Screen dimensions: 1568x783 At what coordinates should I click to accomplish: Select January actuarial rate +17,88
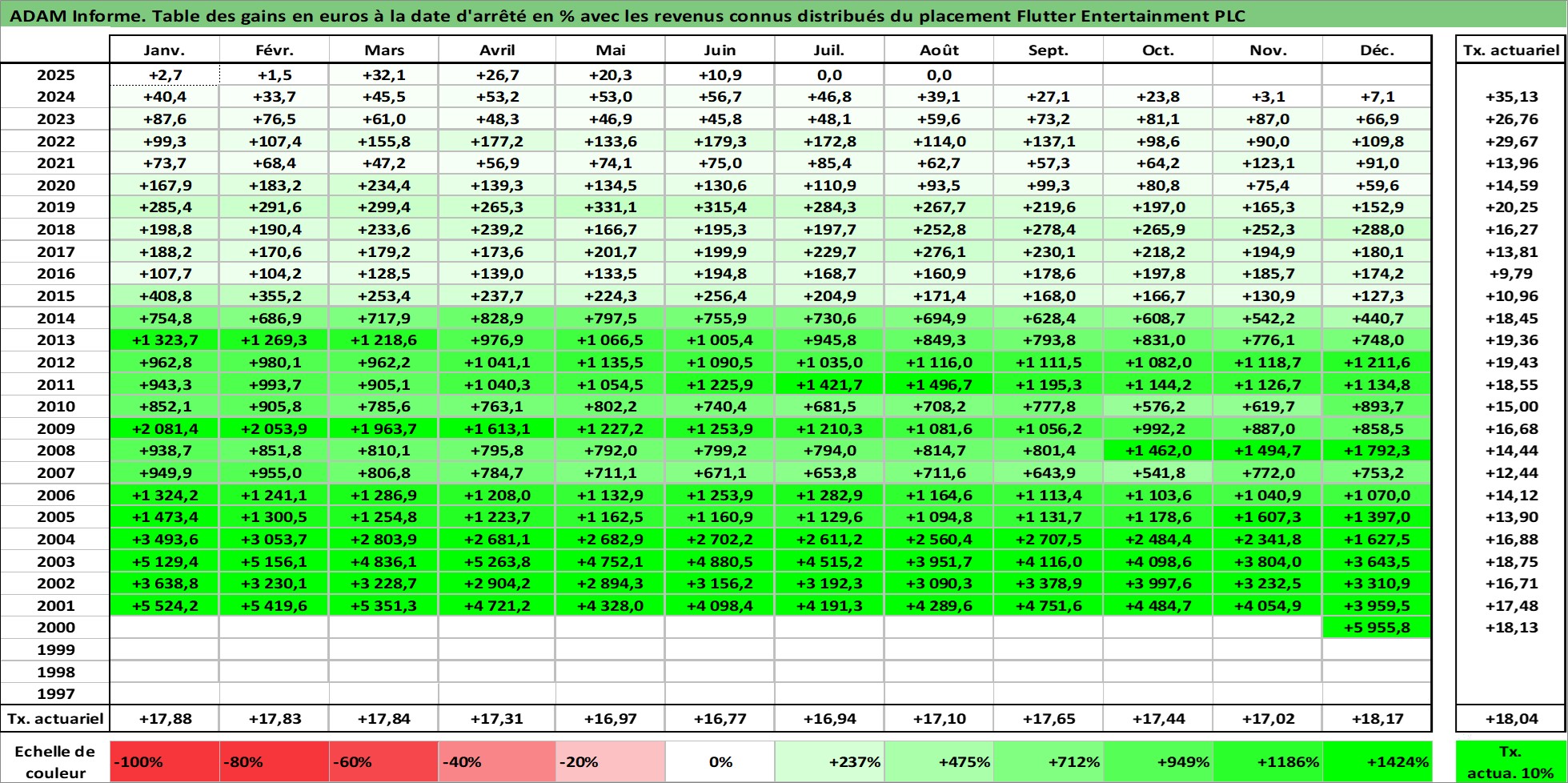[164, 719]
